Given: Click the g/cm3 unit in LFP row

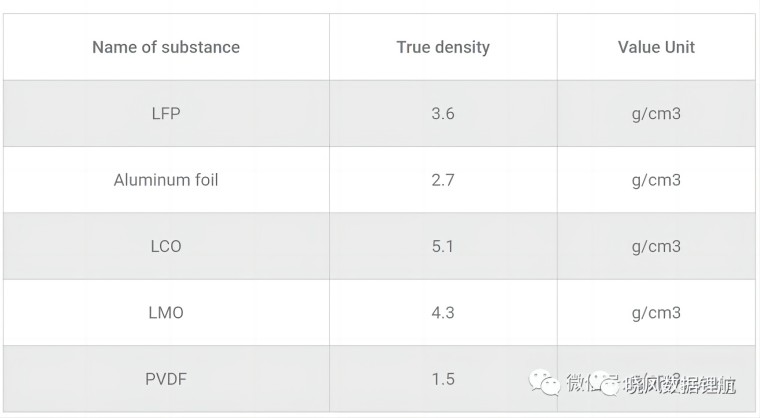Looking at the screenshot, I should coord(656,113).
